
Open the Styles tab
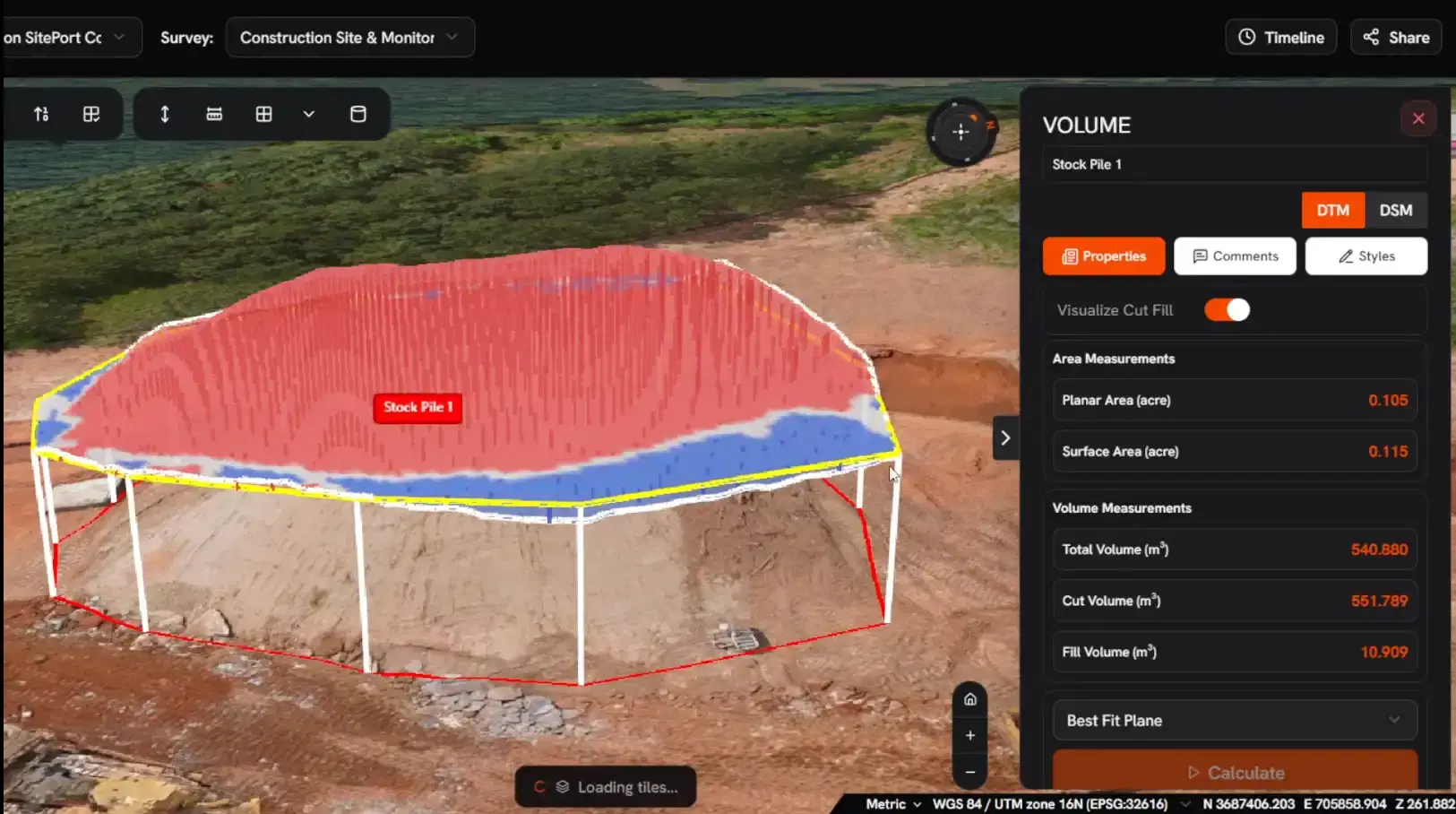[x=1366, y=256]
